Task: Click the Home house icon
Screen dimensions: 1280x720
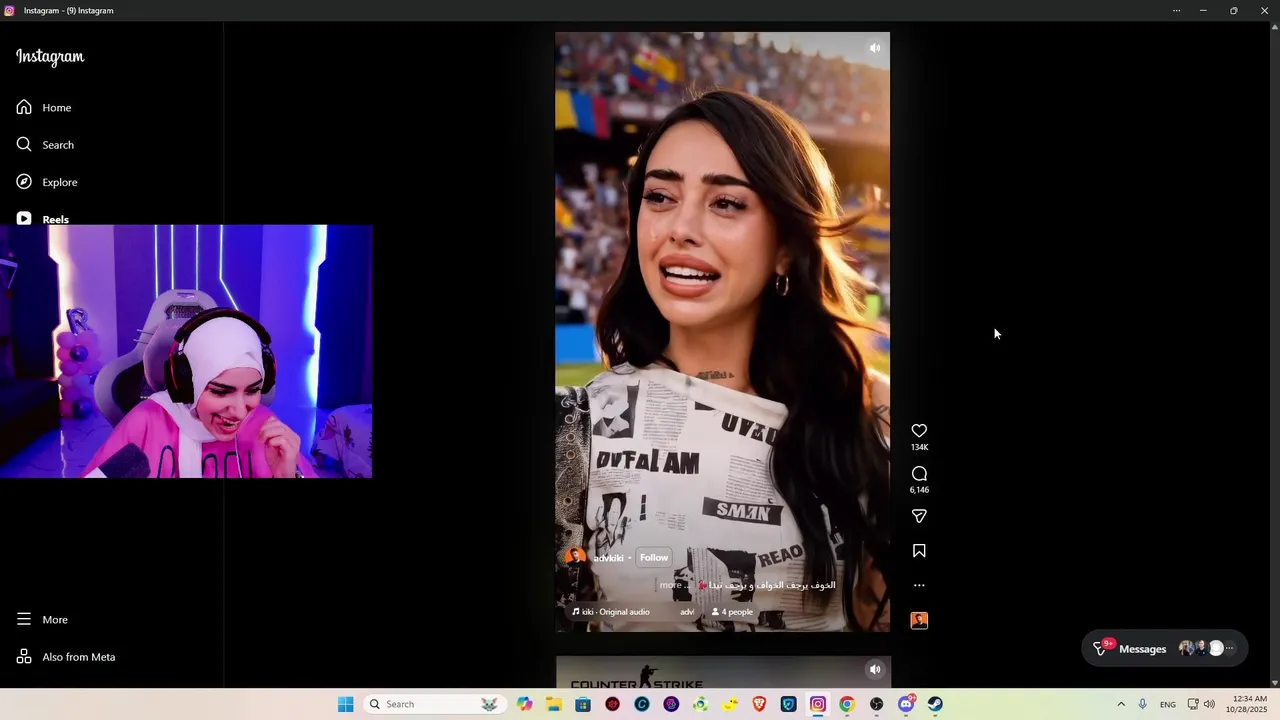Action: click(x=24, y=107)
